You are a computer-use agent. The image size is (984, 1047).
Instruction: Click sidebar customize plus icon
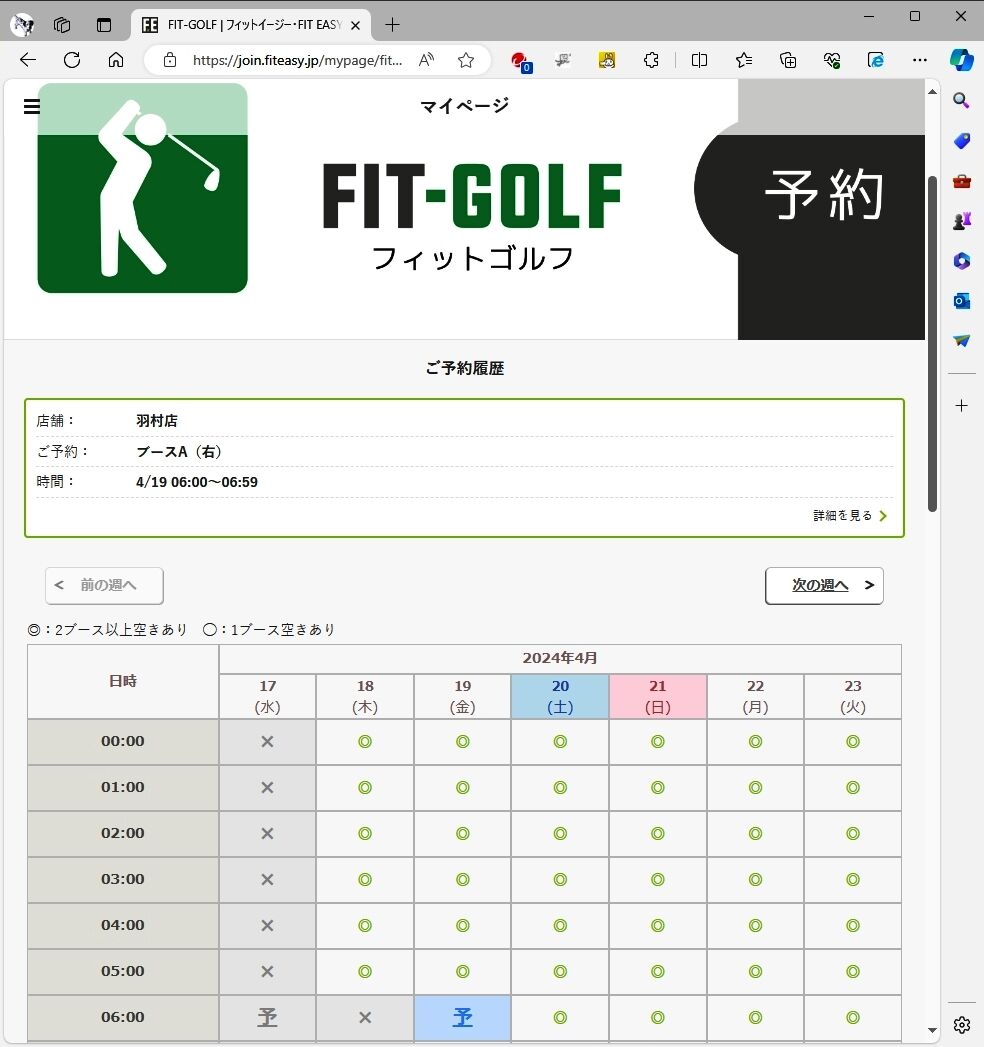(961, 405)
